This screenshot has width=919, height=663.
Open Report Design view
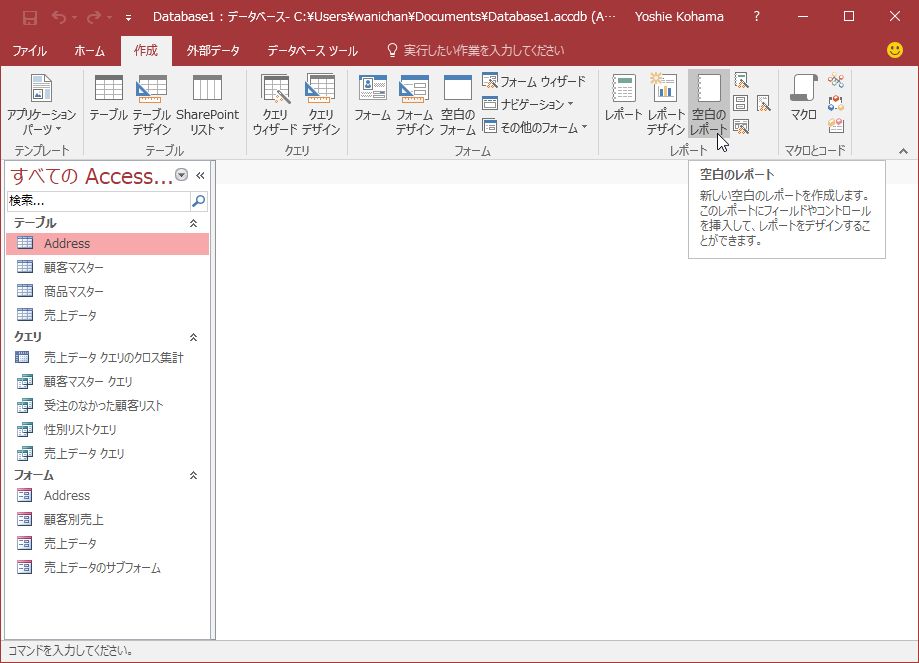pyautogui.click(x=666, y=105)
